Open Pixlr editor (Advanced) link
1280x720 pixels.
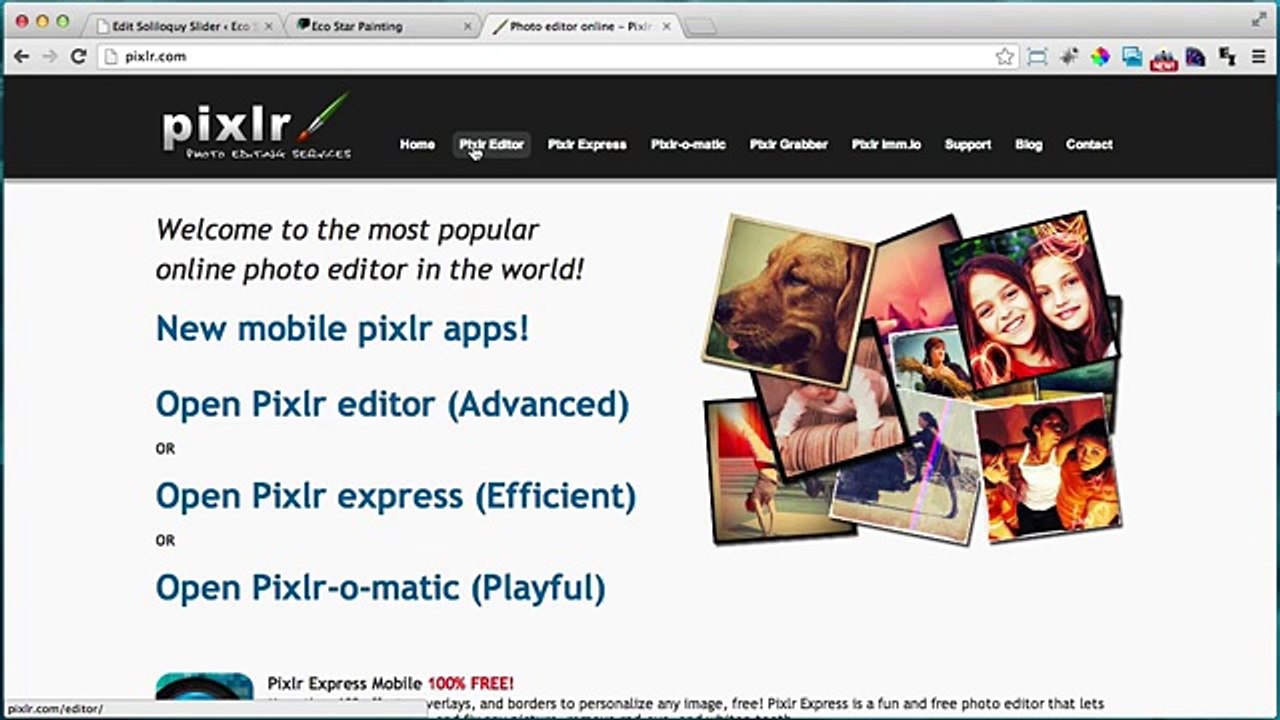(x=392, y=404)
